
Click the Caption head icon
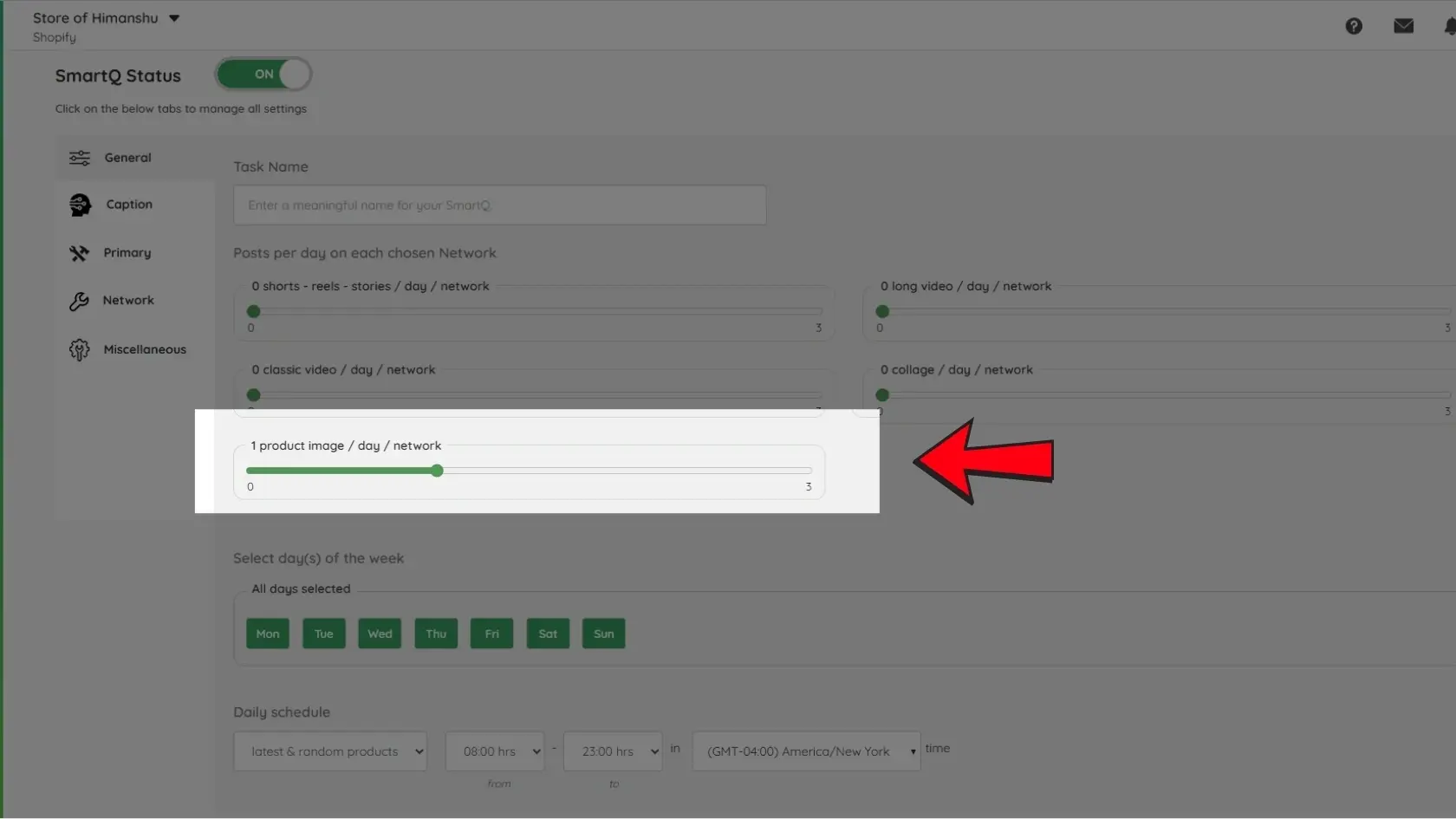tap(80, 205)
